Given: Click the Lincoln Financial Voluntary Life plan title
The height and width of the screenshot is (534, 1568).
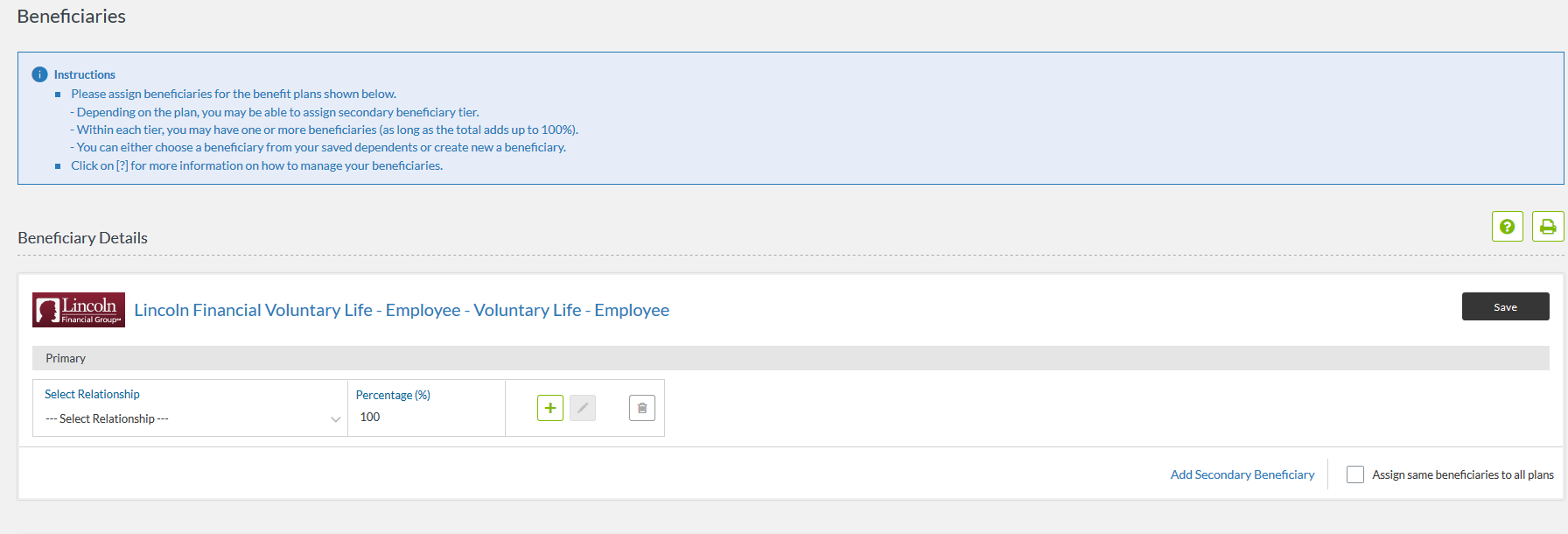Looking at the screenshot, I should [401, 310].
